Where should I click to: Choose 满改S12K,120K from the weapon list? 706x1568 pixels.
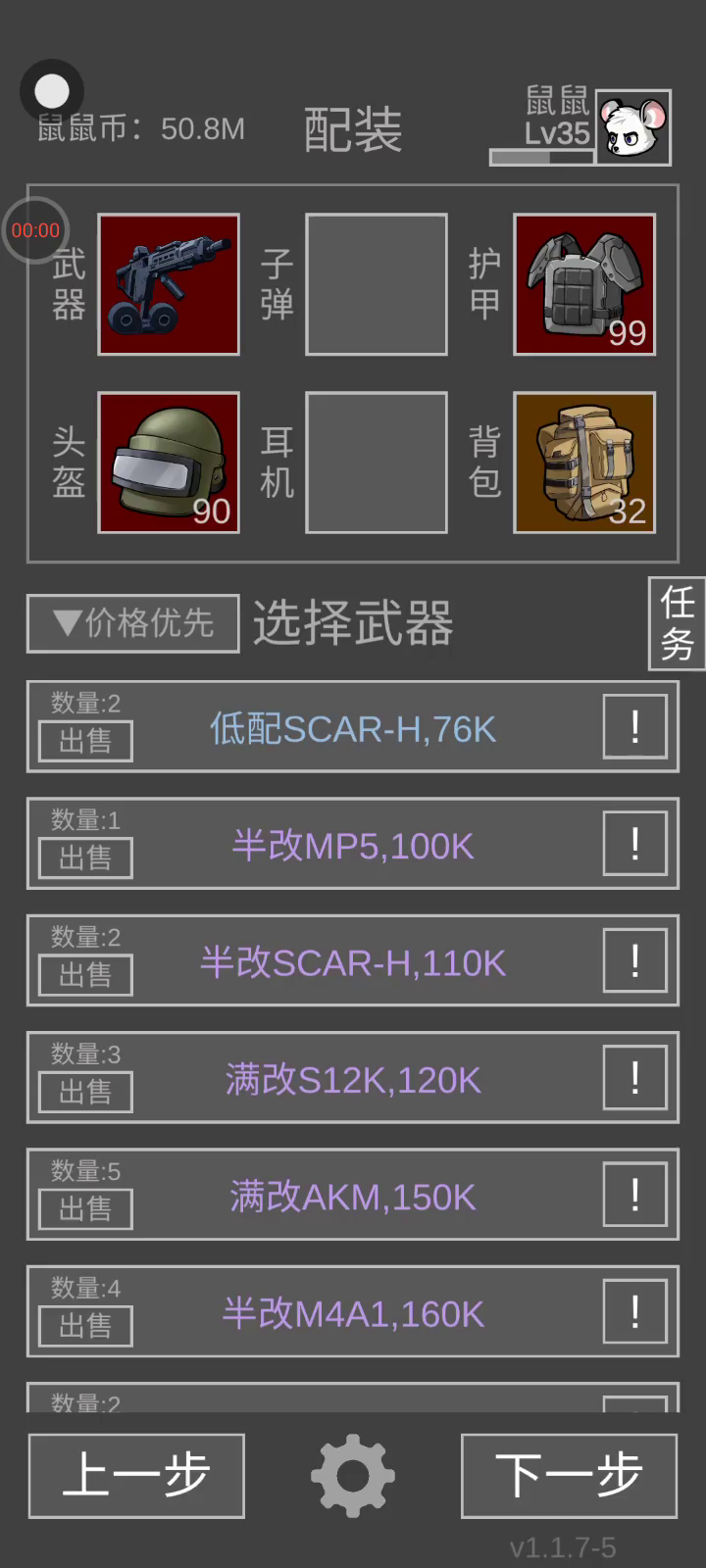(353, 1077)
